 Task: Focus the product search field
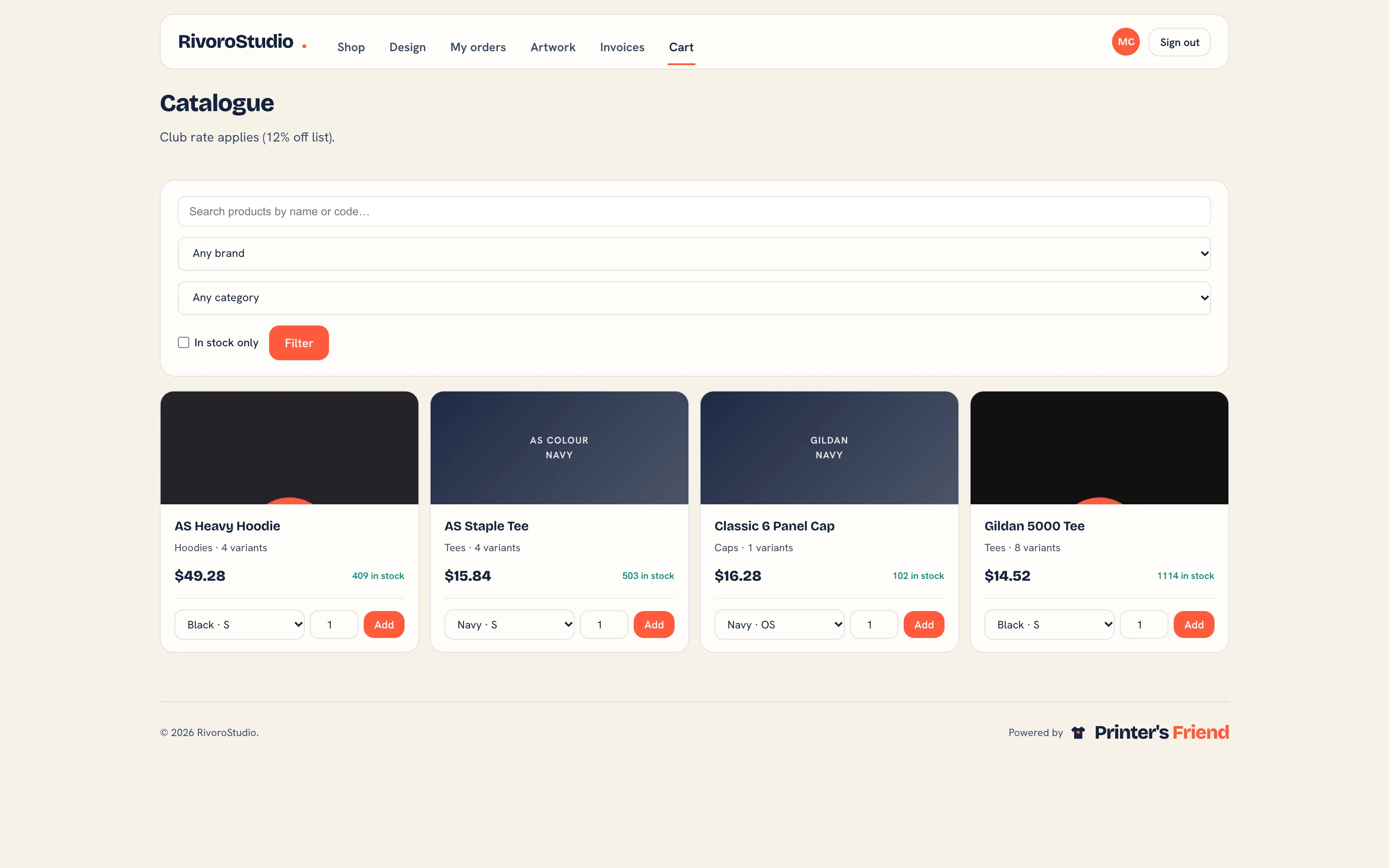point(694,212)
